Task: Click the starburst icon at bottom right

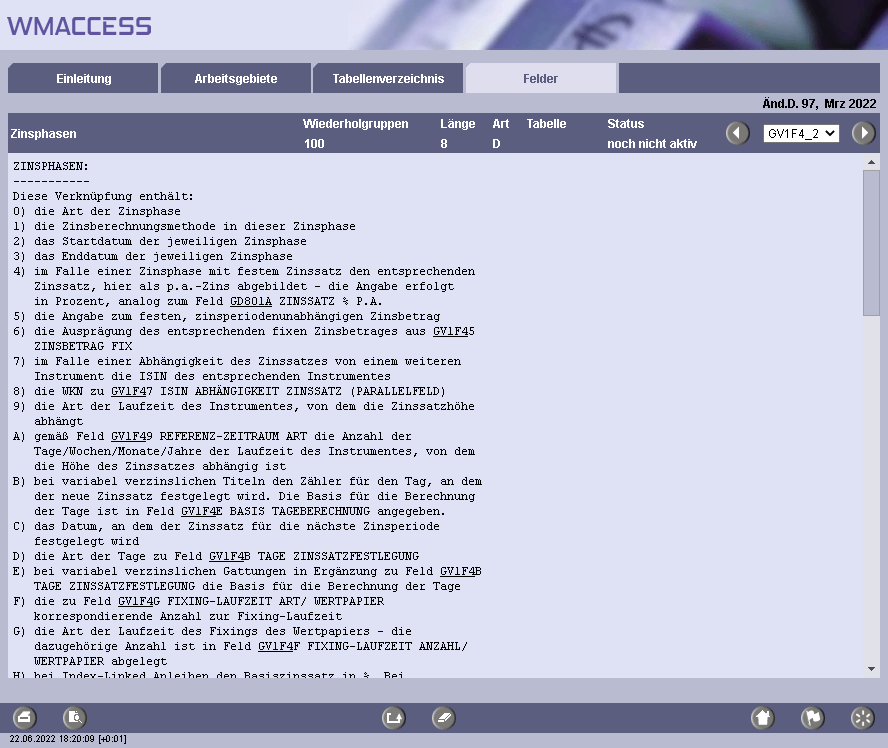Action: 862,717
